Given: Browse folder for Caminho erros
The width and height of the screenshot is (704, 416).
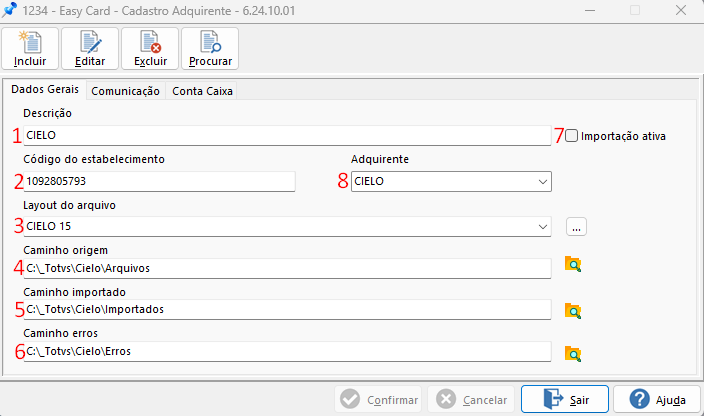Looking at the screenshot, I should (x=573, y=353).
